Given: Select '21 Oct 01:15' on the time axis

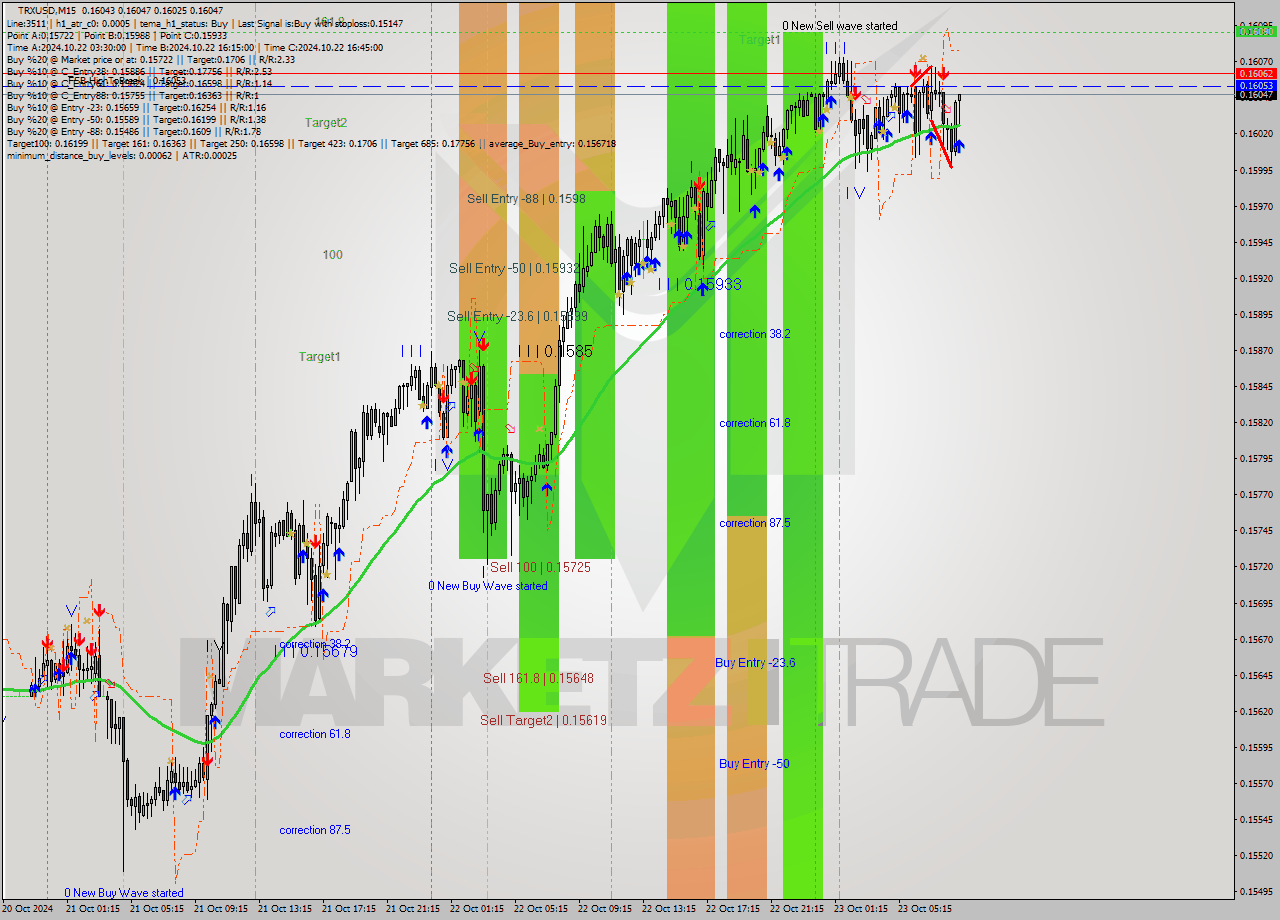Looking at the screenshot, I should point(93,909).
